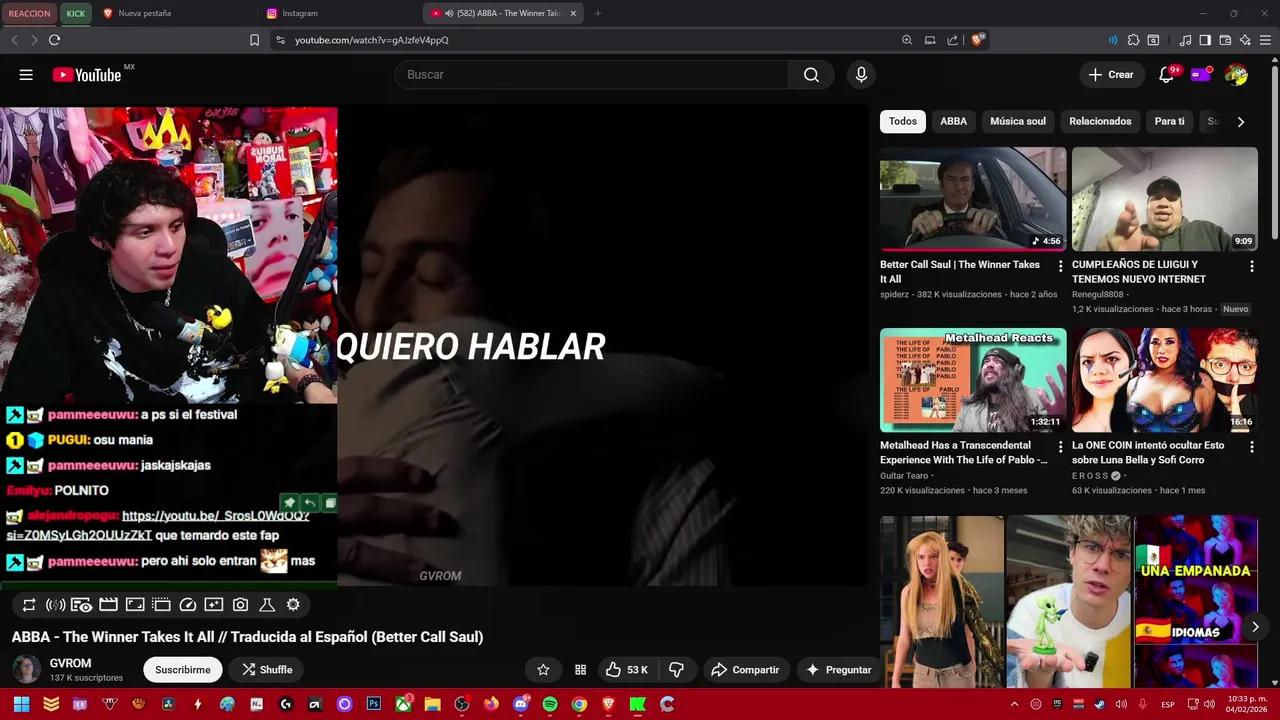Switch to the Nueva pestaña tab

(x=175, y=13)
